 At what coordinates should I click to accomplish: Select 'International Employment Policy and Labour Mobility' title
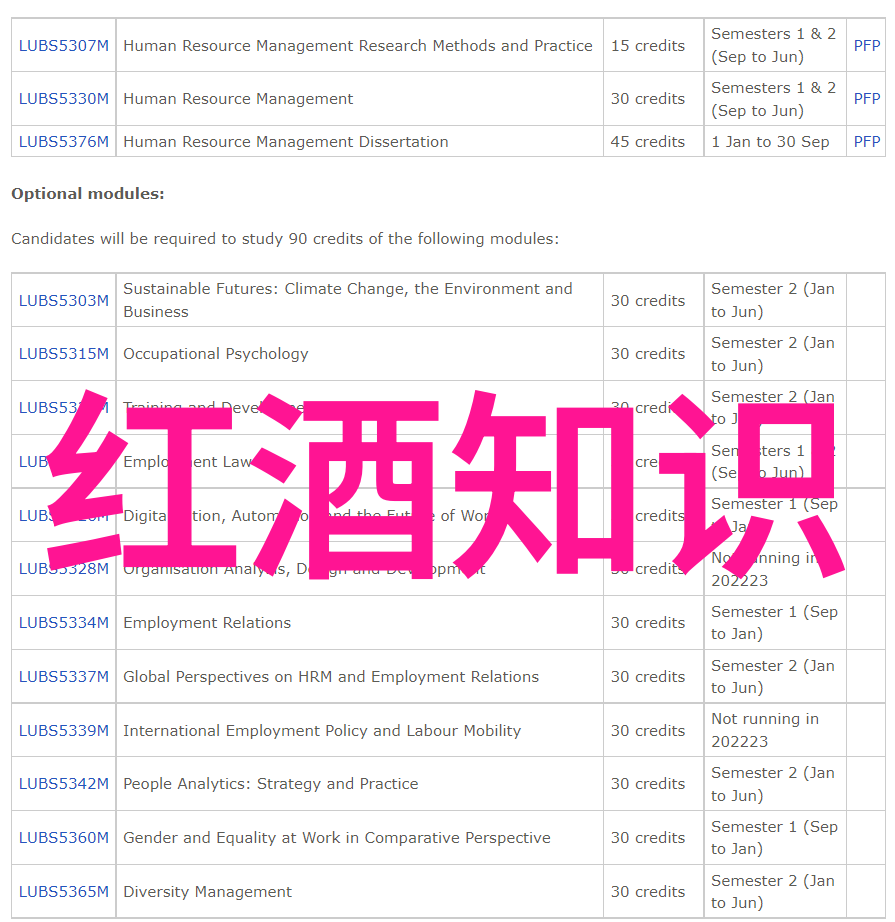point(322,730)
